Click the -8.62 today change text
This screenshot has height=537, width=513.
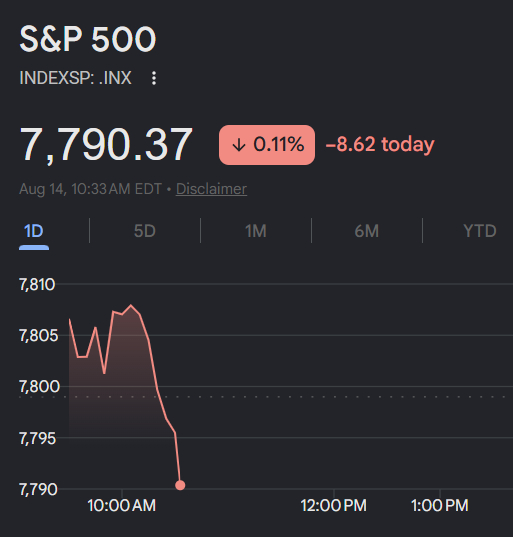point(380,144)
